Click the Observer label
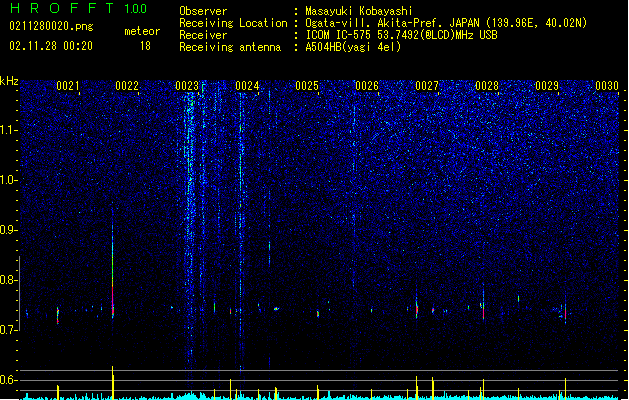629x400 pixels. [203, 11]
